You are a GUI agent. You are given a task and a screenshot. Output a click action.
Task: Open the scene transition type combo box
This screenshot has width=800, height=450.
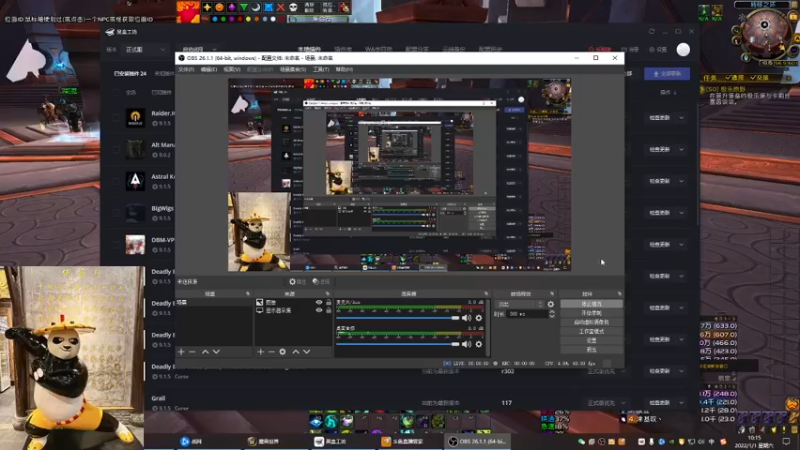[x=519, y=304]
